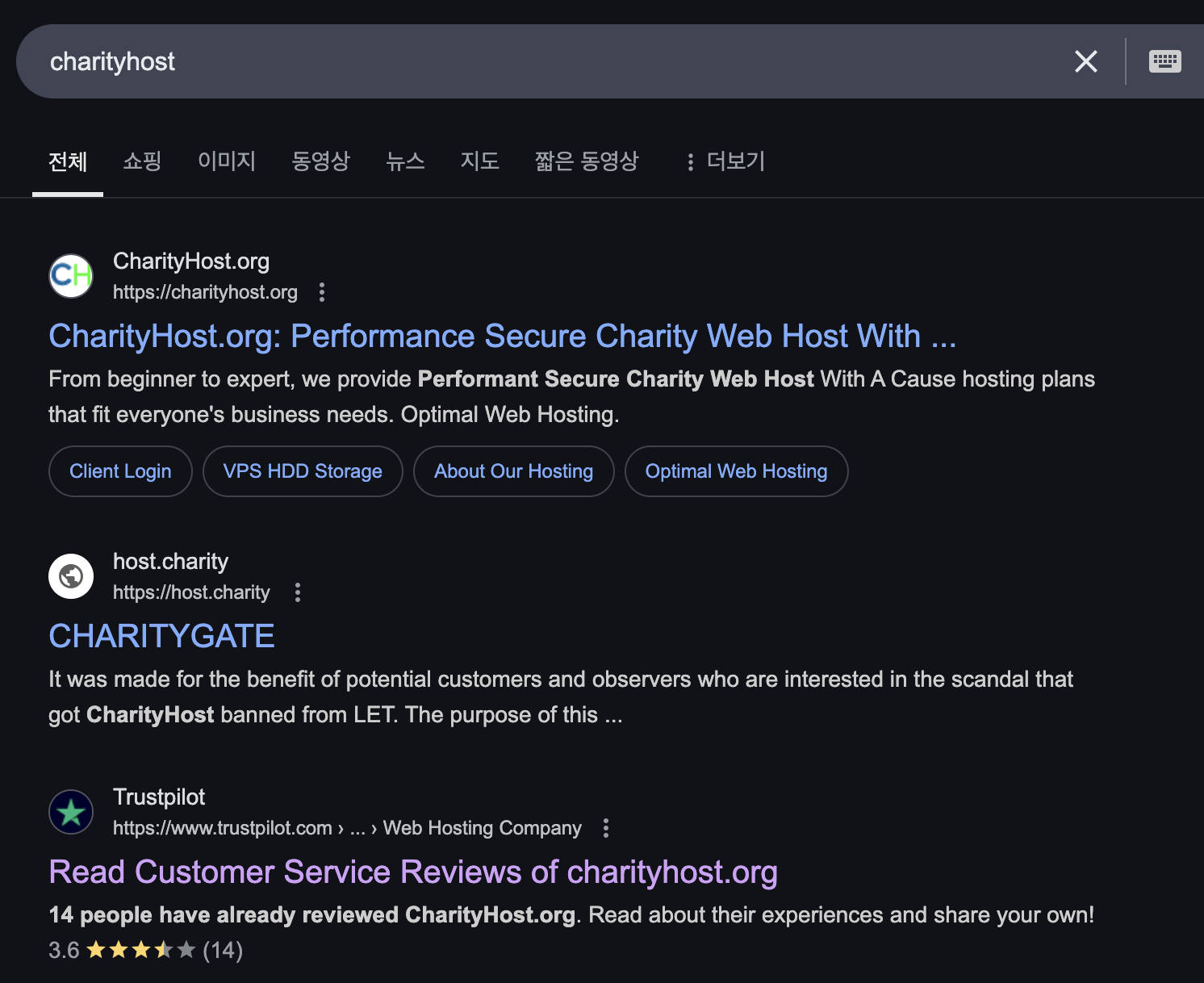Image resolution: width=1204 pixels, height=983 pixels.
Task: Open the 뉴스 tab
Action: coord(405,161)
